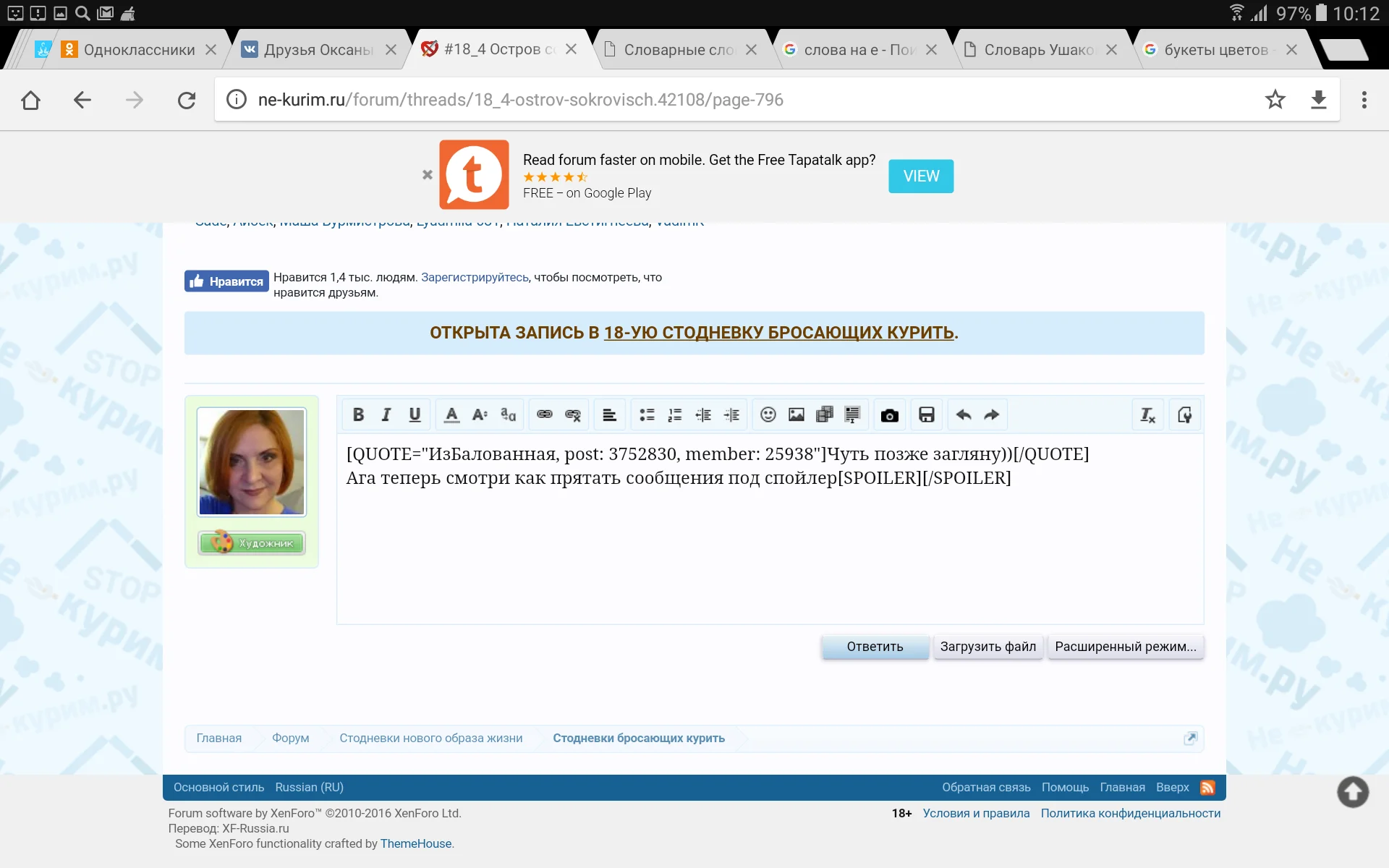Screen dimensions: 1389x868
Task: Open the text alignment dropdown
Action: (x=610, y=414)
